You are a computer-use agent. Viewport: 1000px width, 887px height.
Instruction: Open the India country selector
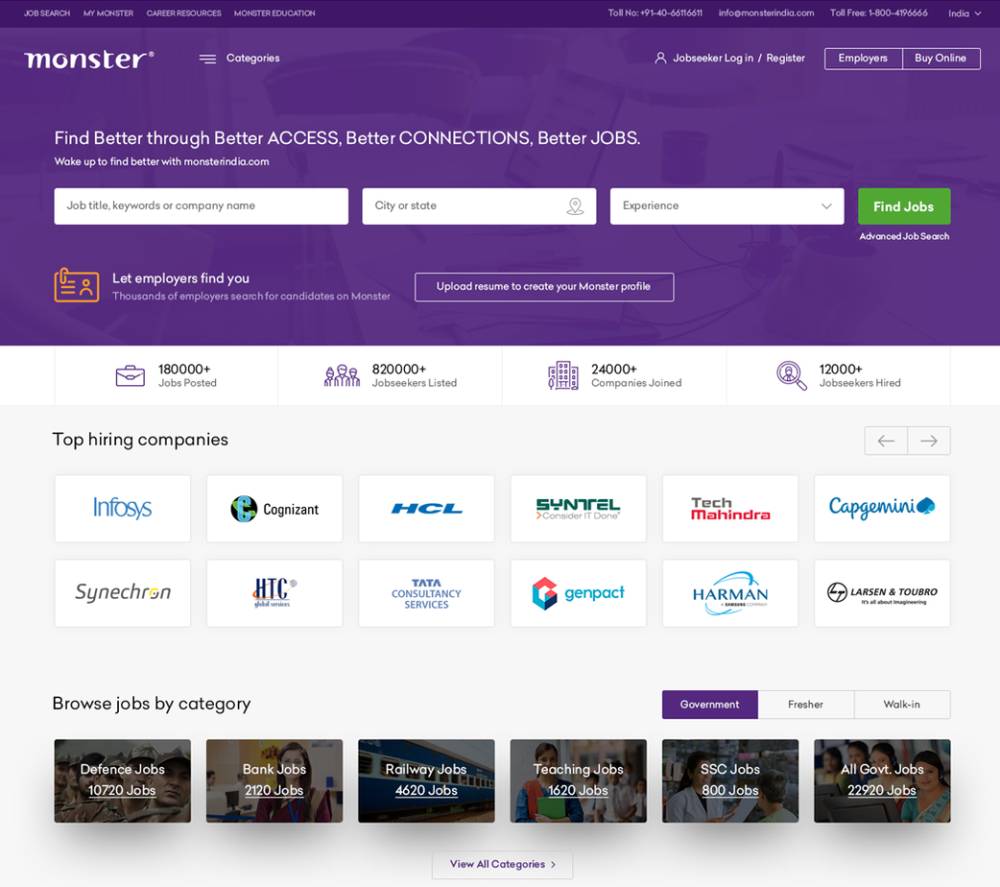(x=964, y=13)
